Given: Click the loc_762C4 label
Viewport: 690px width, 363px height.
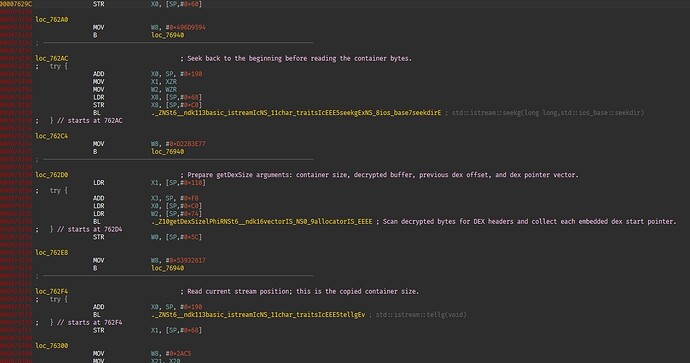Looking at the screenshot, I should point(51,136).
